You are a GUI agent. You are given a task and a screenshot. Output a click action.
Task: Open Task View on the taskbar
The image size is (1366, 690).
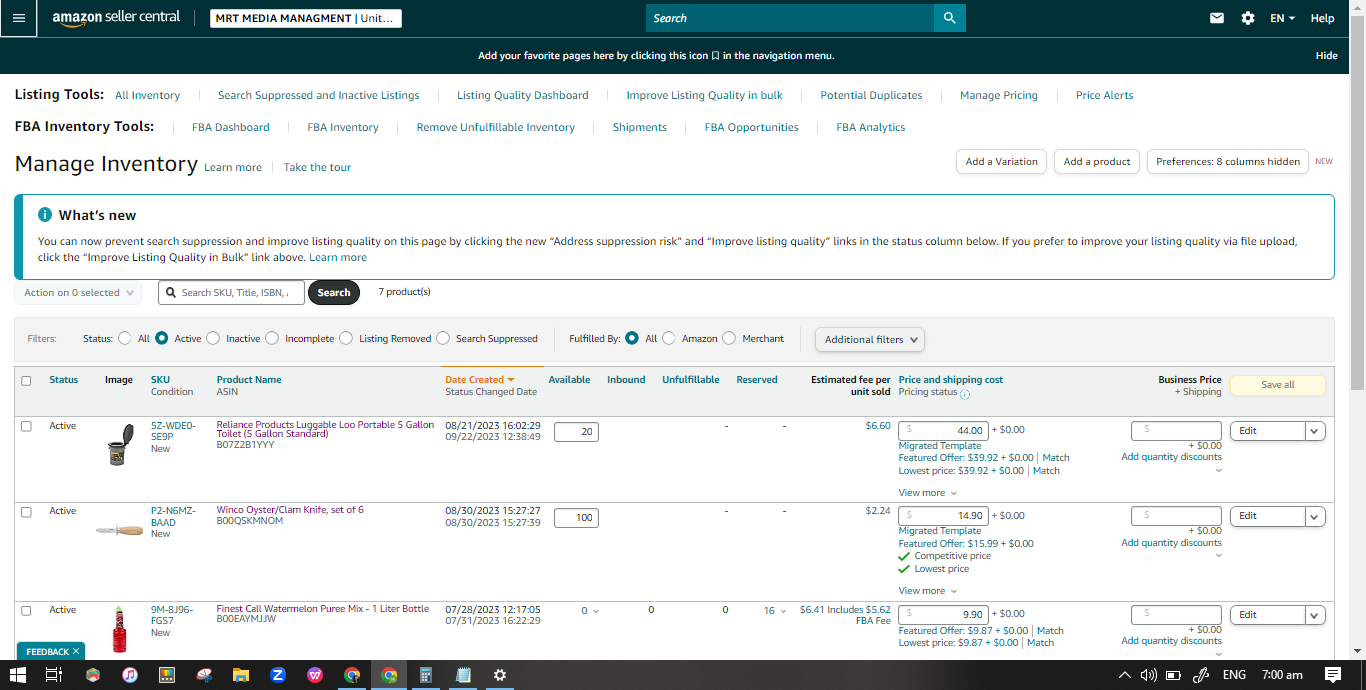click(x=54, y=675)
